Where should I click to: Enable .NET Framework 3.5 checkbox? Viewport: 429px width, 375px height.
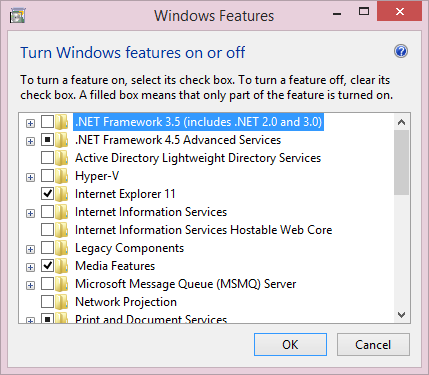click(x=47, y=122)
